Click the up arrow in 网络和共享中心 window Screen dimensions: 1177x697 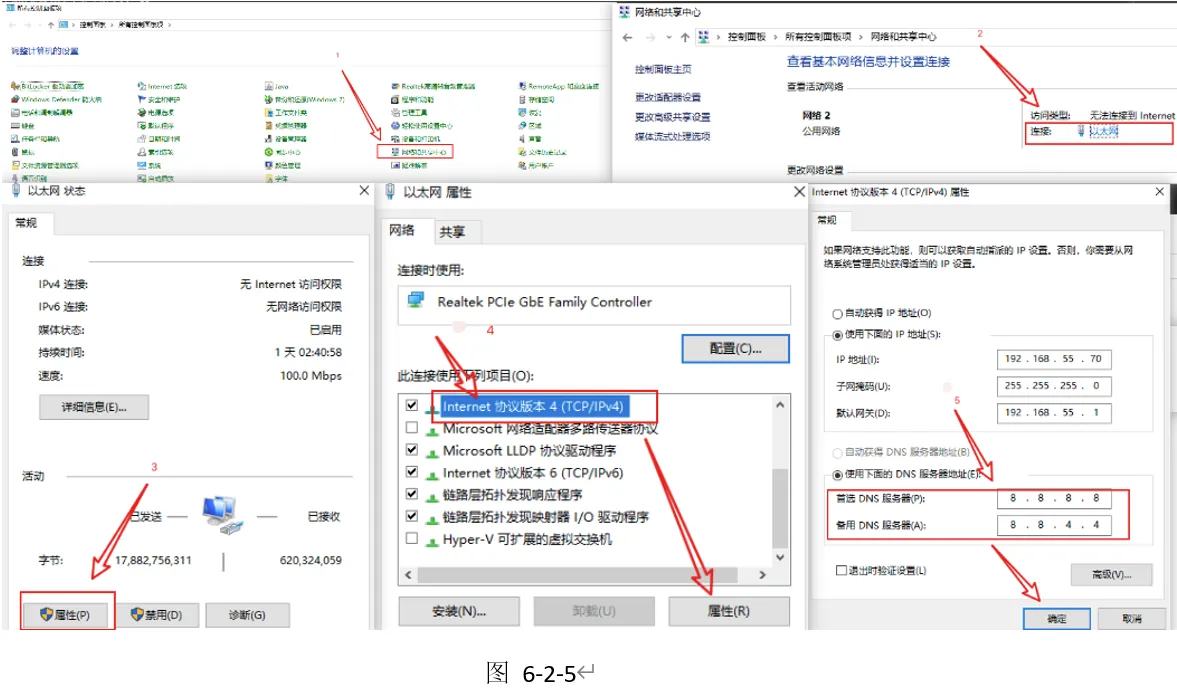point(684,37)
